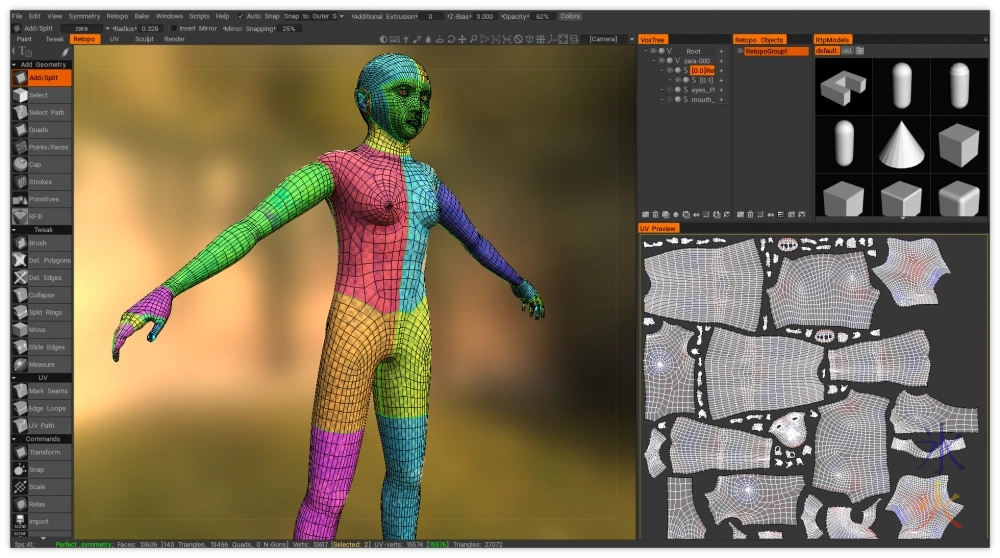
Task: Select the Quads tool
Action: [36, 130]
